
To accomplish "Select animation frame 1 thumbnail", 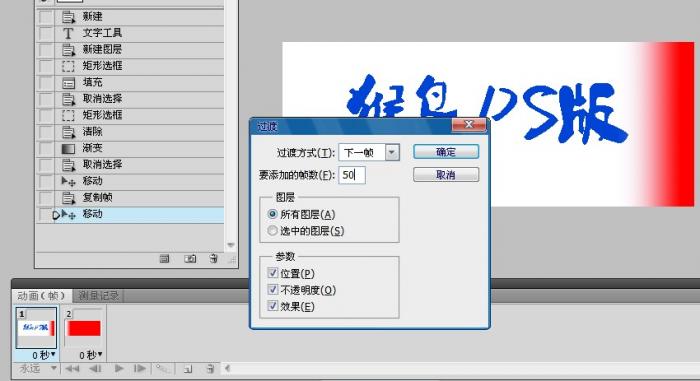I will coord(36,328).
